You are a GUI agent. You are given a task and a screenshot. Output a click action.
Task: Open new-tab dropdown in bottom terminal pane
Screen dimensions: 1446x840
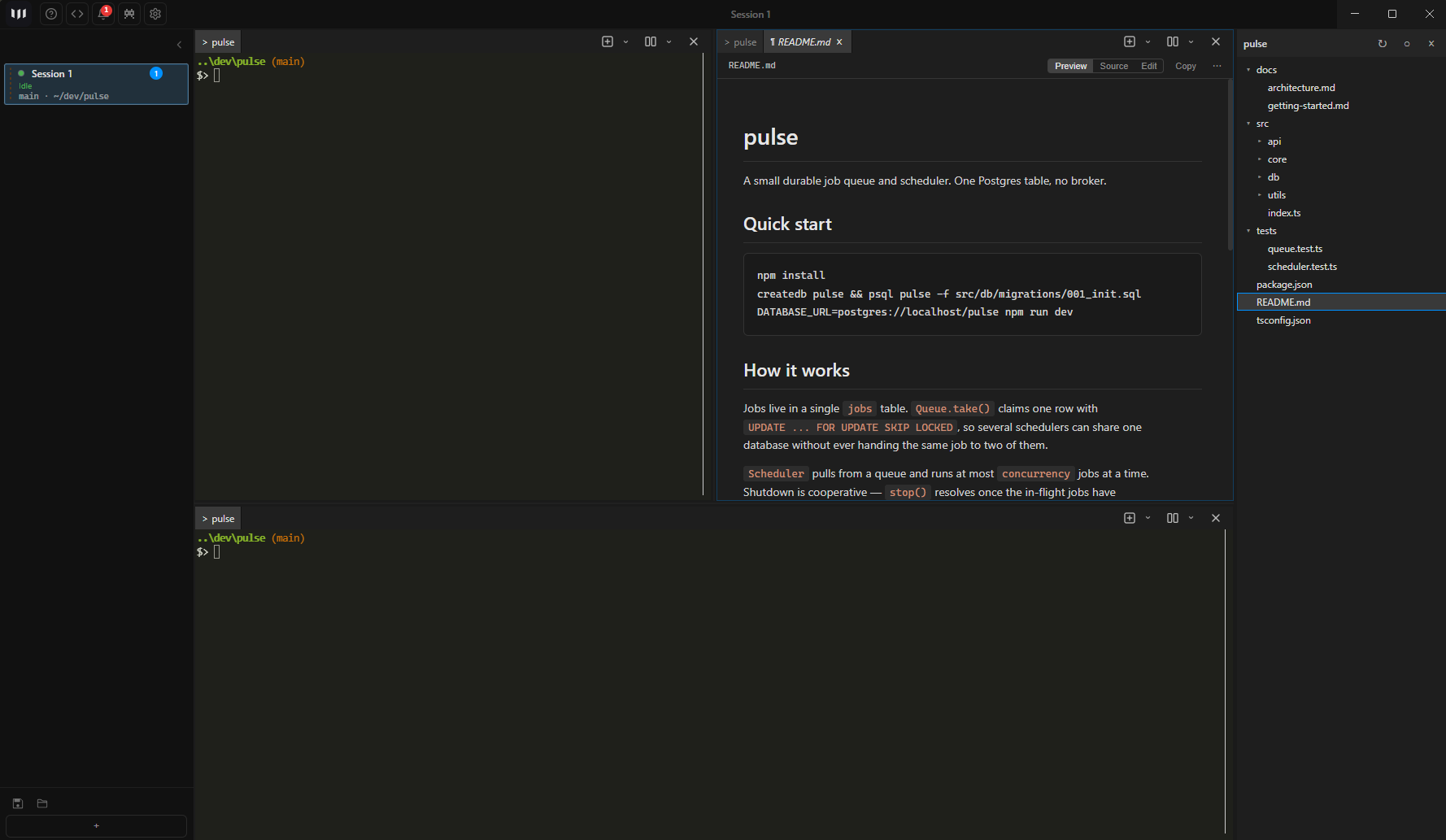click(x=1148, y=518)
